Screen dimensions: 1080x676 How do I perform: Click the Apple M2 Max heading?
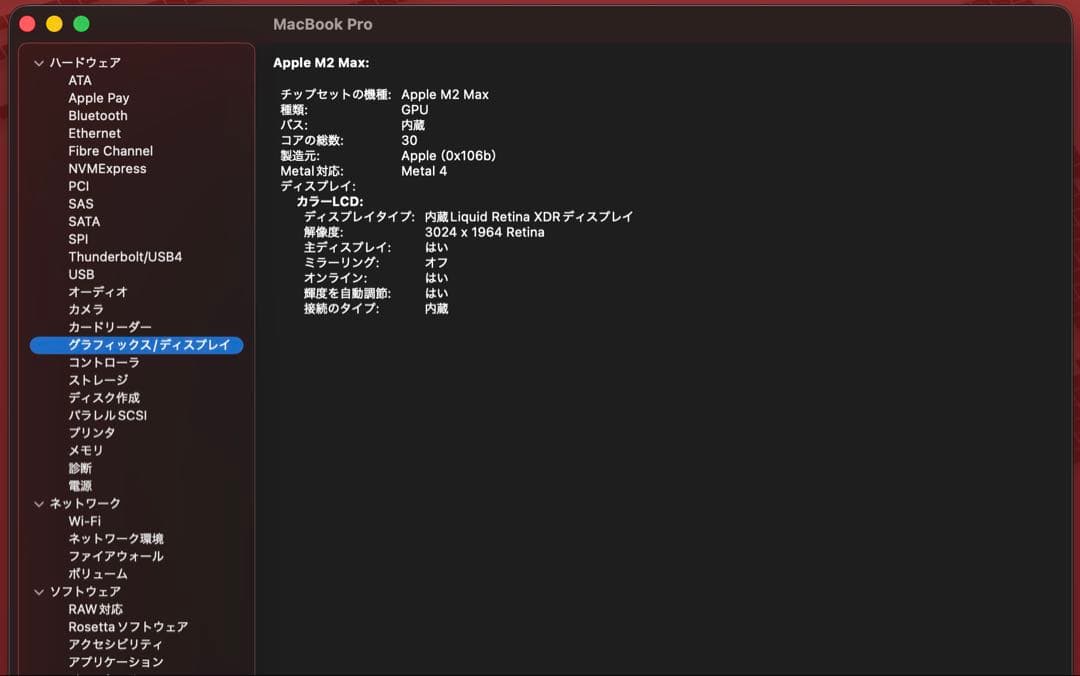click(321, 63)
